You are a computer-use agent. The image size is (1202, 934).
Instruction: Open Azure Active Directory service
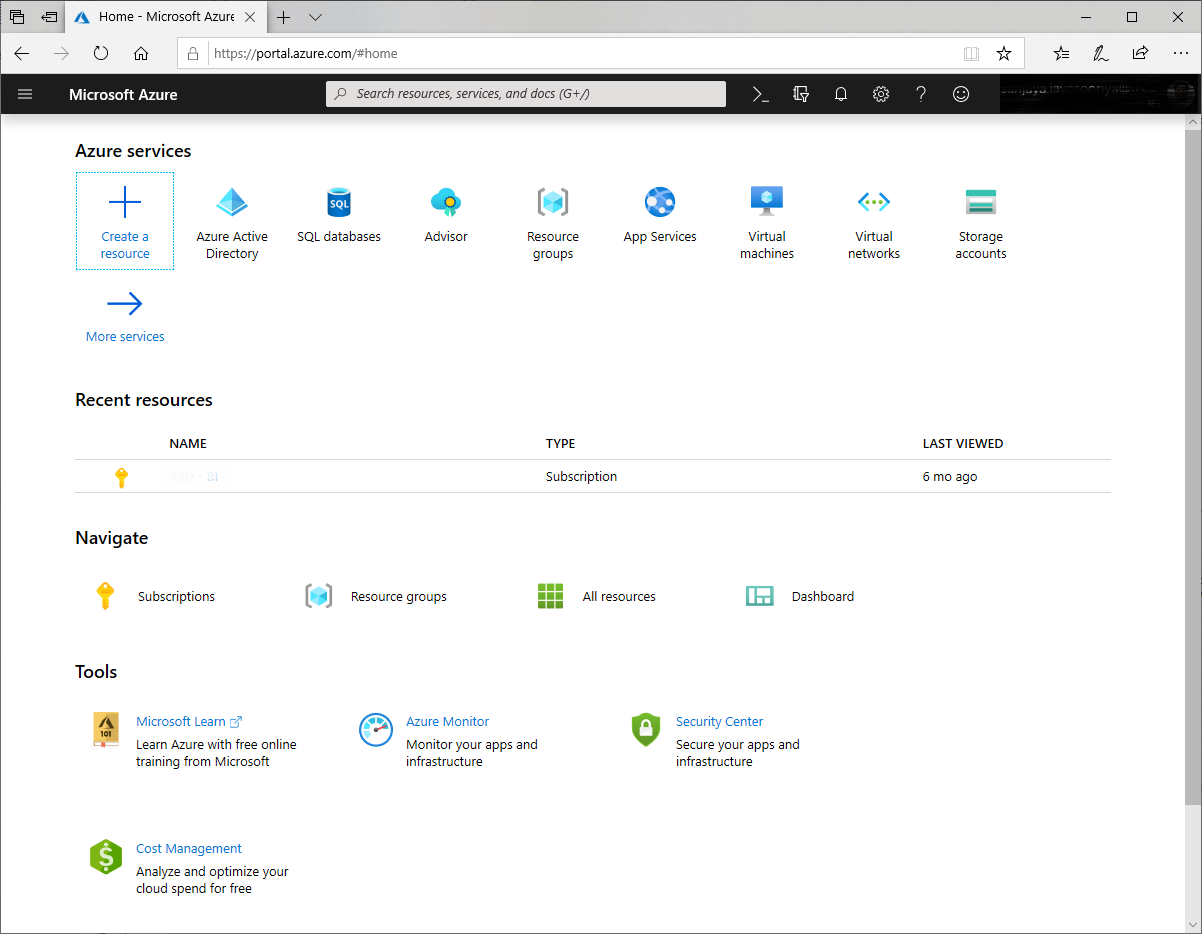pyautogui.click(x=232, y=223)
